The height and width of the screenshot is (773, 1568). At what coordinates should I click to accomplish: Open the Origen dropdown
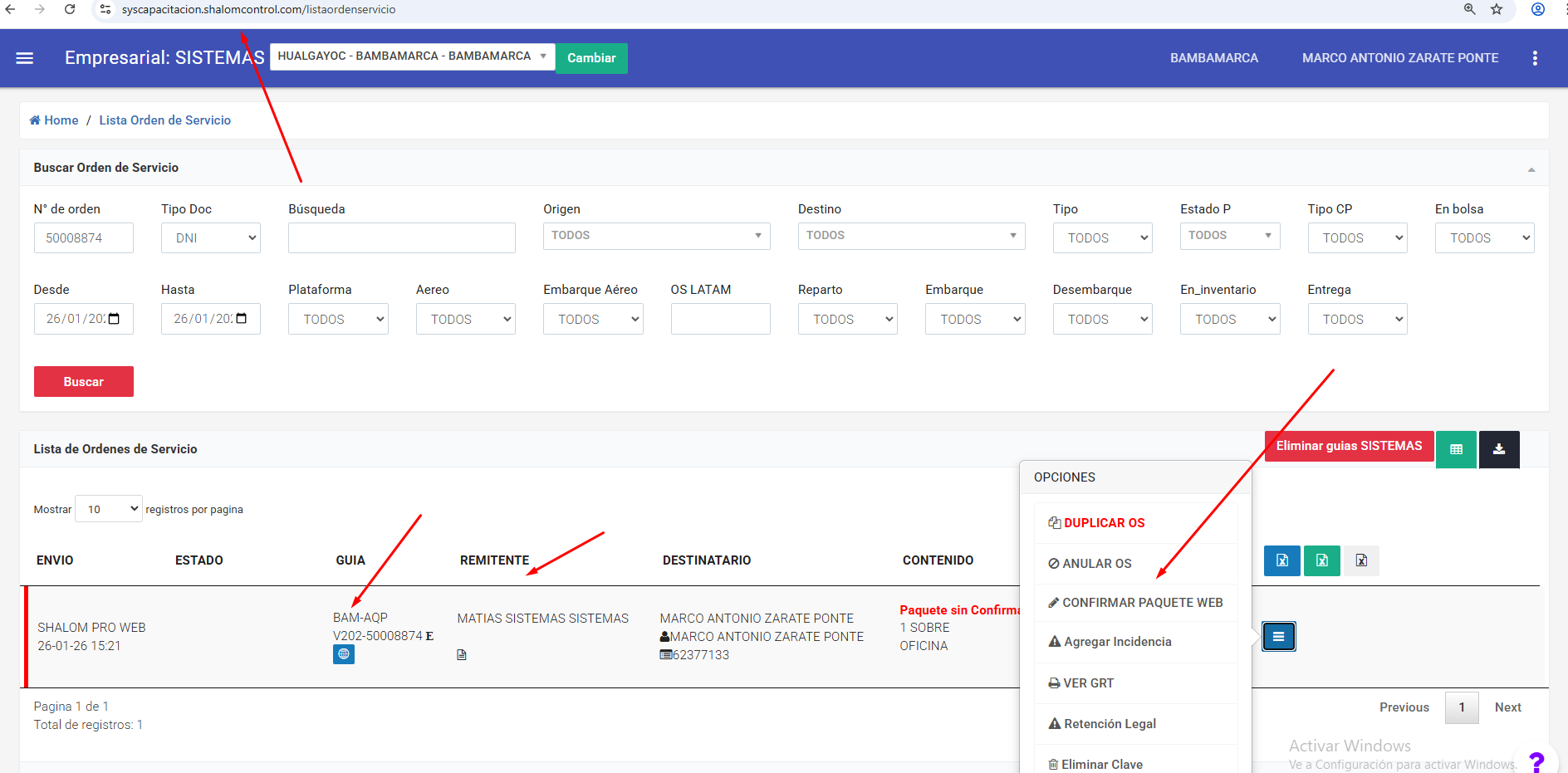(x=656, y=236)
